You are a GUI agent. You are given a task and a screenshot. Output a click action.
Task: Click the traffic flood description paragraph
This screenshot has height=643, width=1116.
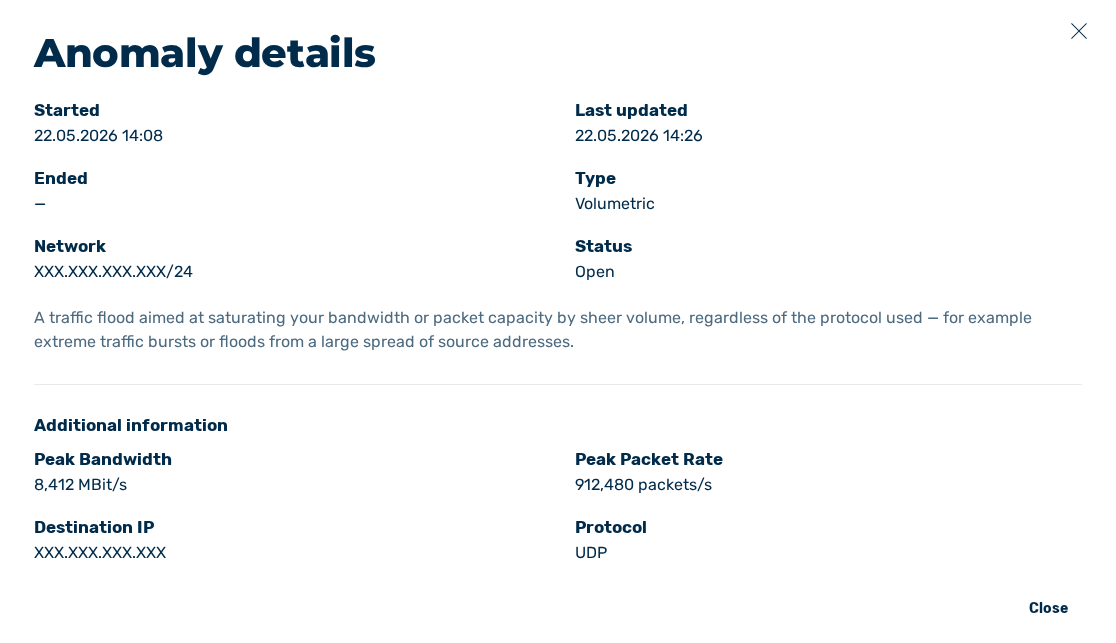(x=532, y=330)
